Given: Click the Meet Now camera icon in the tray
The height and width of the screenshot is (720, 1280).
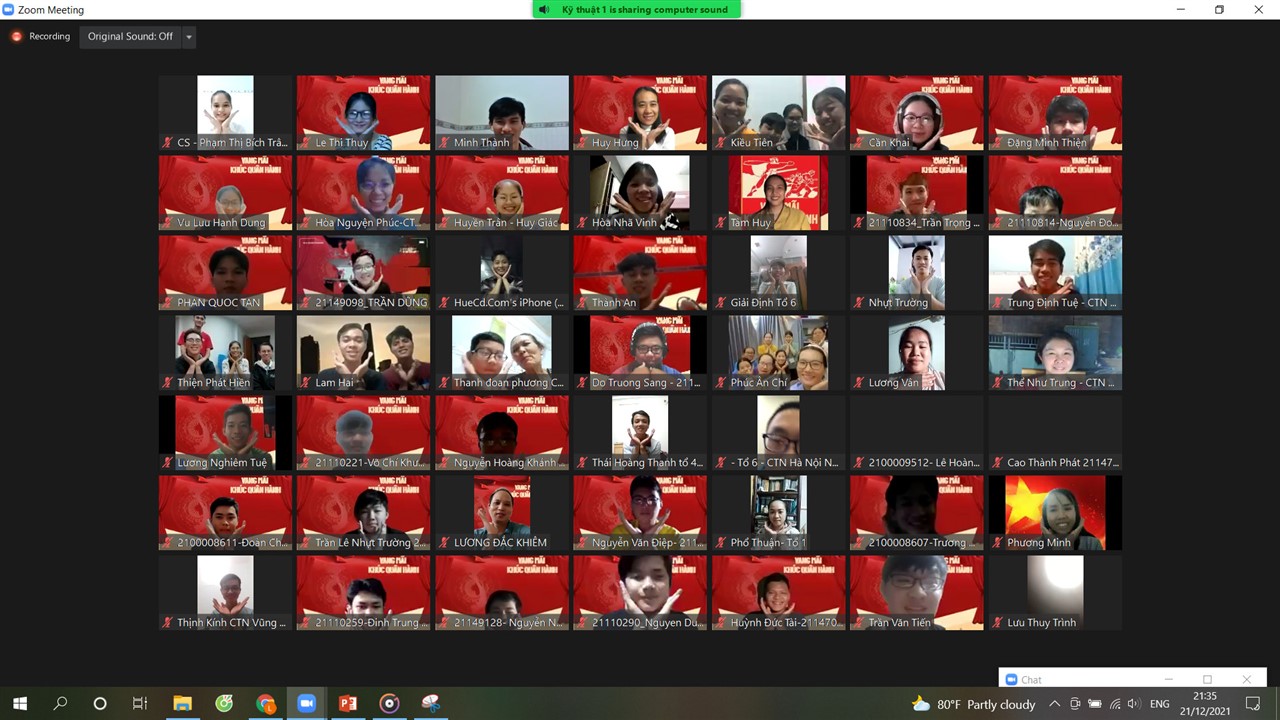Looking at the screenshot, I should tap(1075, 704).
